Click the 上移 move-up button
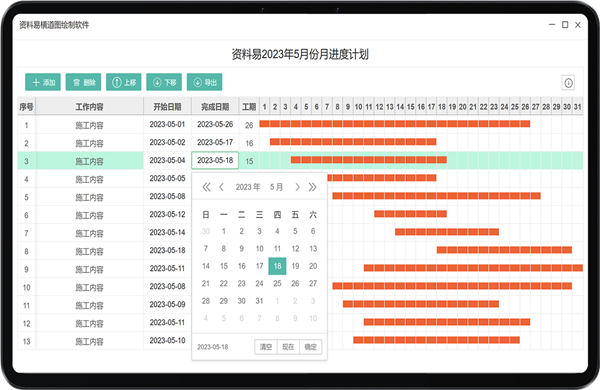The height and width of the screenshot is (390, 600). pyautogui.click(x=124, y=82)
